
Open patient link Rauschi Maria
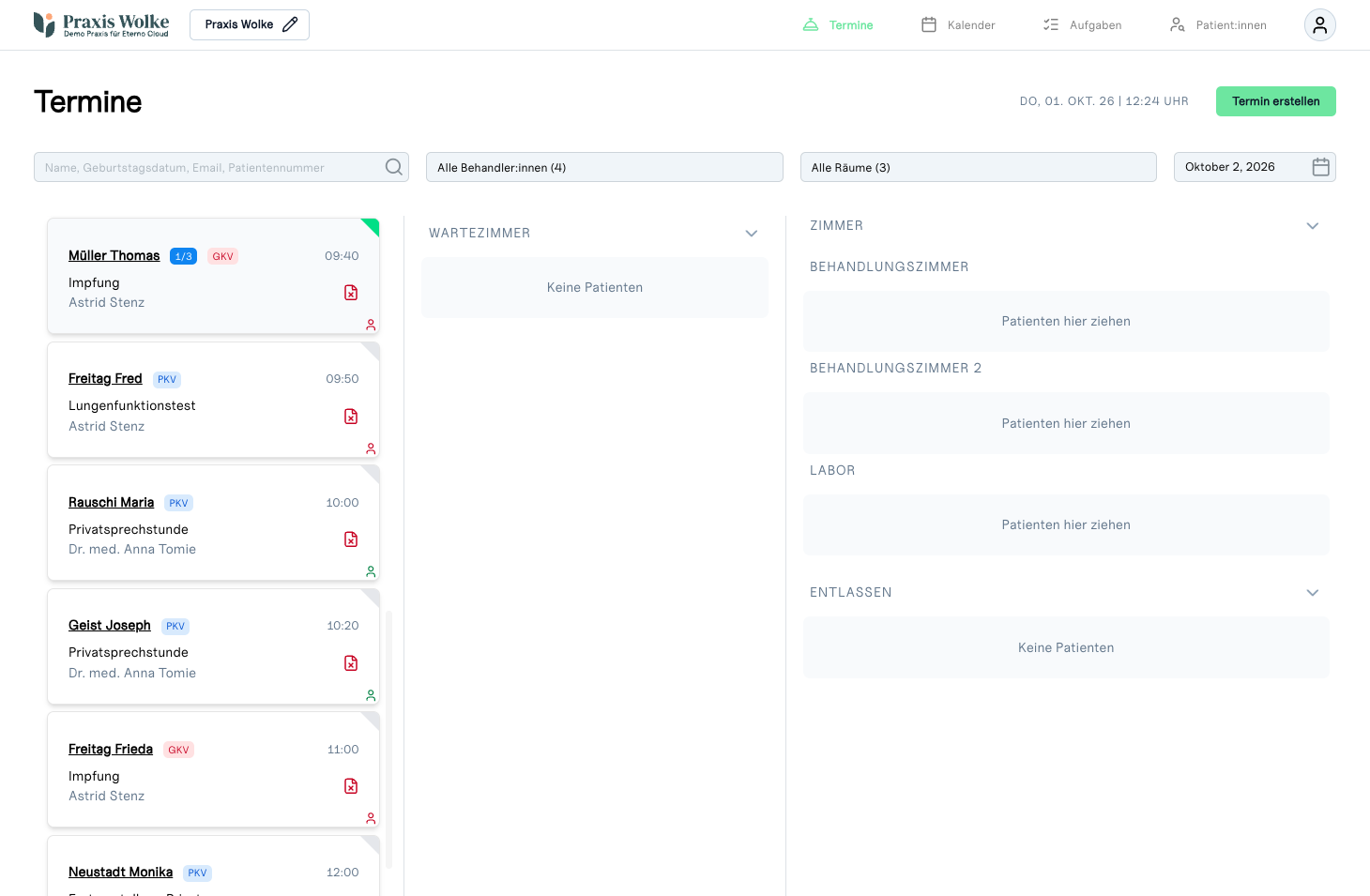coord(111,503)
